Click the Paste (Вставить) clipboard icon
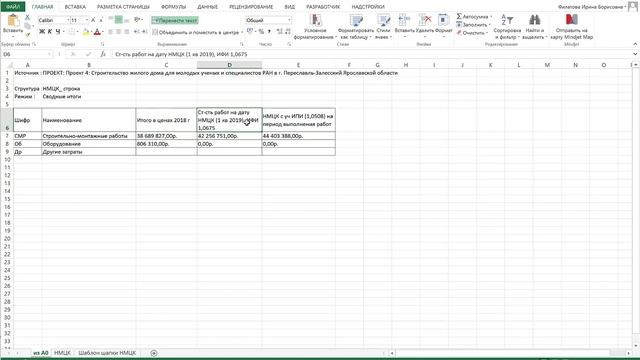 coord(13,20)
